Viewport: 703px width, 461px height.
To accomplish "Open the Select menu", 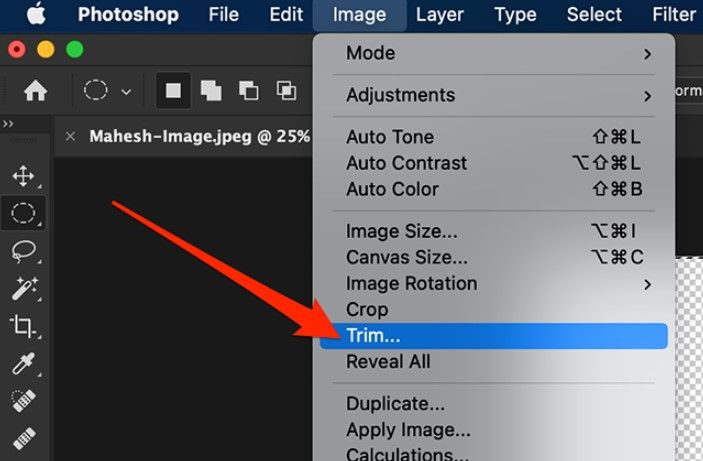I will point(594,15).
